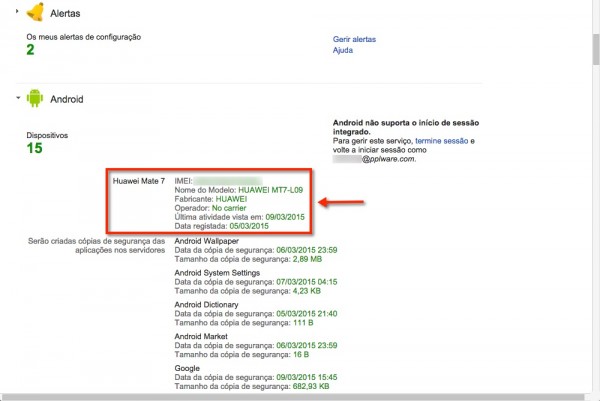This screenshot has height=401, width=600.
Task: Click the horizontal scrollbar at bottom
Action: click(292, 397)
